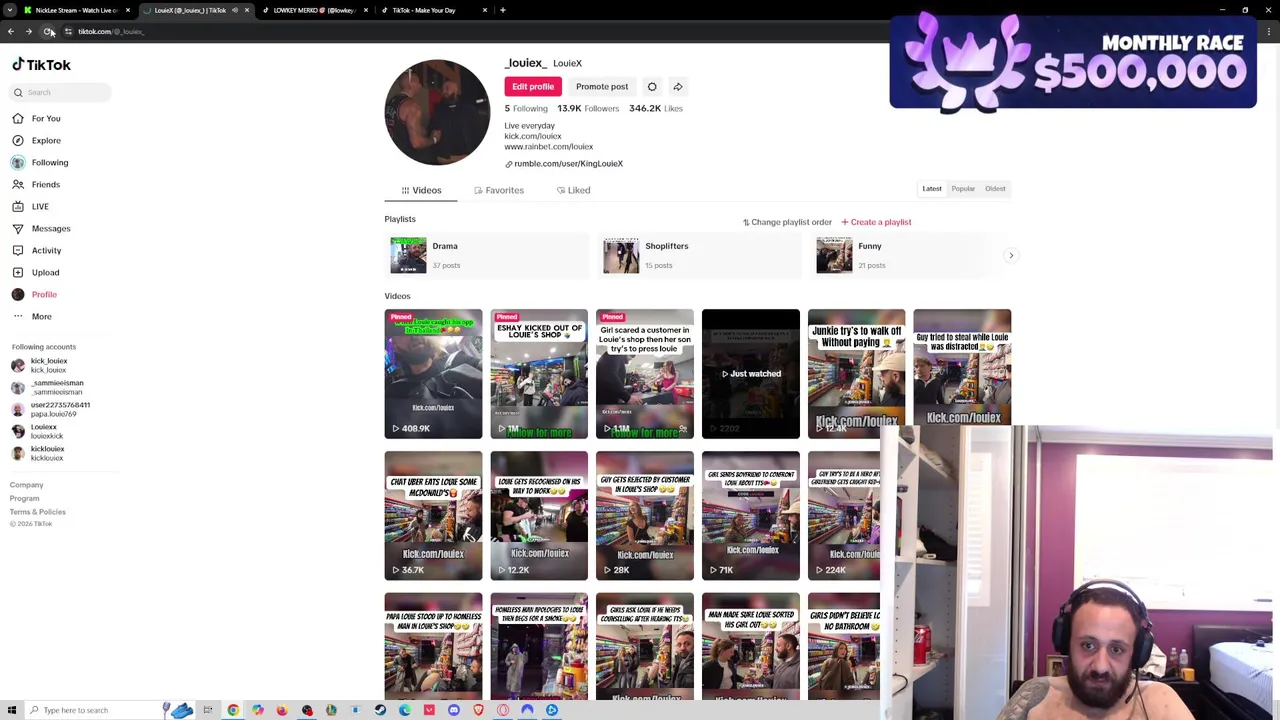The image size is (1280, 720).
Task: Open Firefox from the taskbar
Action: [282, 710]
